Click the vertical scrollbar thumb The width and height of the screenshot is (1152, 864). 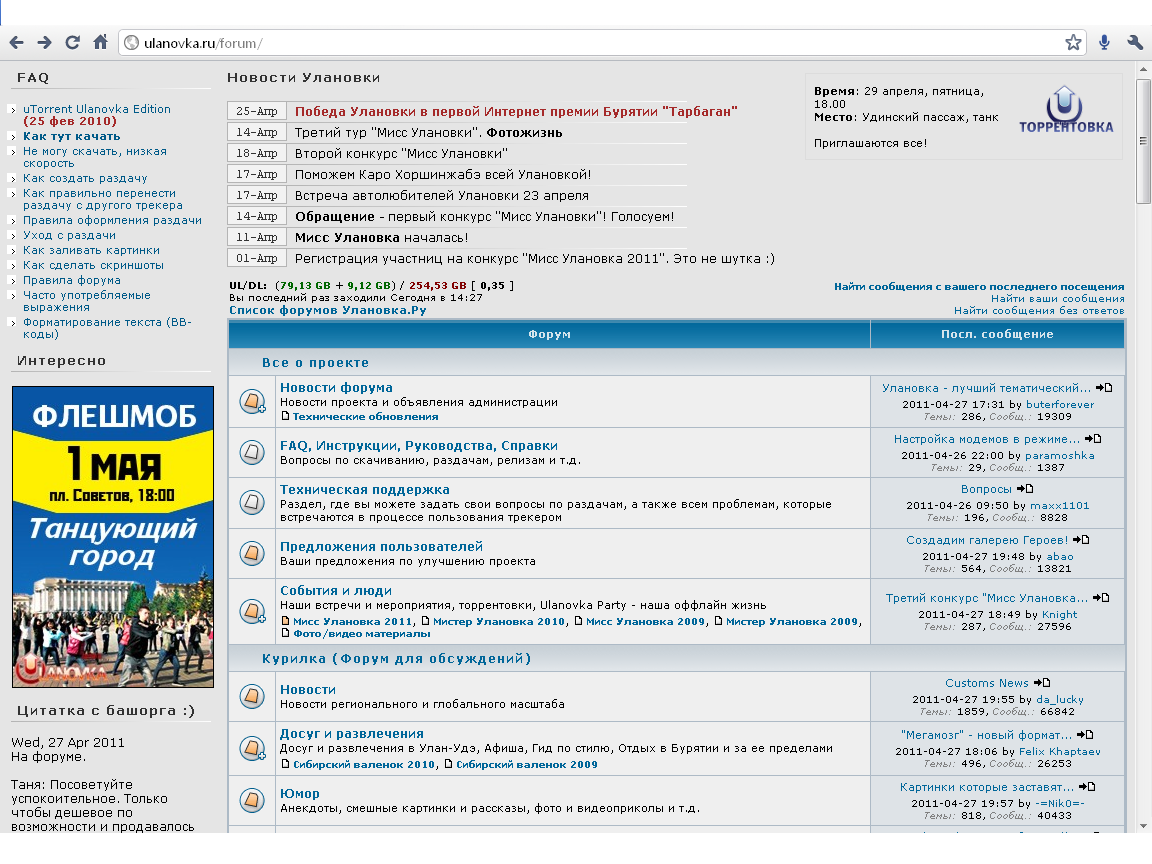pyautogui.click(x=1142, y=140)
